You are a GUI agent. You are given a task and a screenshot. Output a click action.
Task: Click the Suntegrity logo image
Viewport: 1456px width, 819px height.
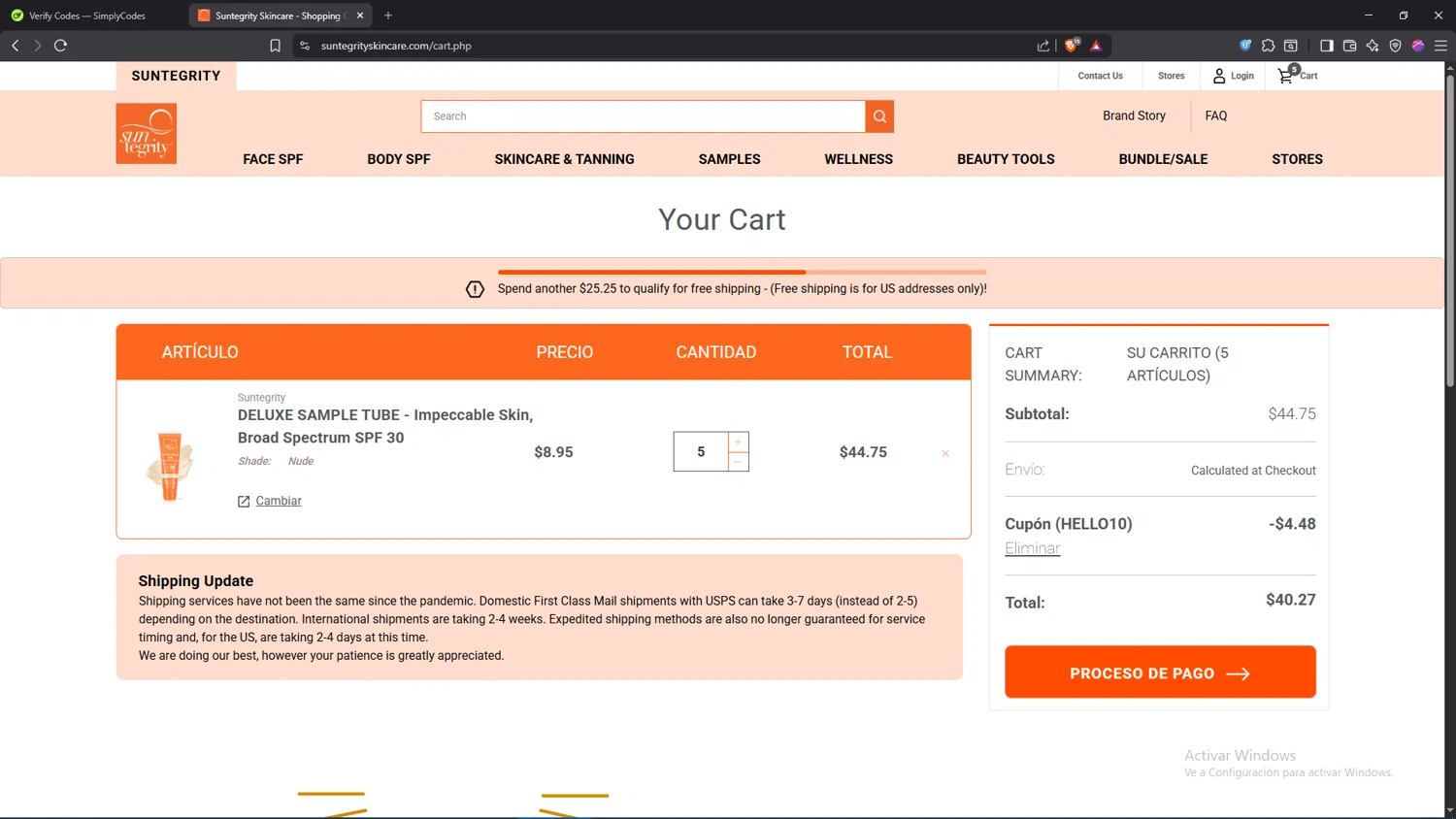(147, 134)
